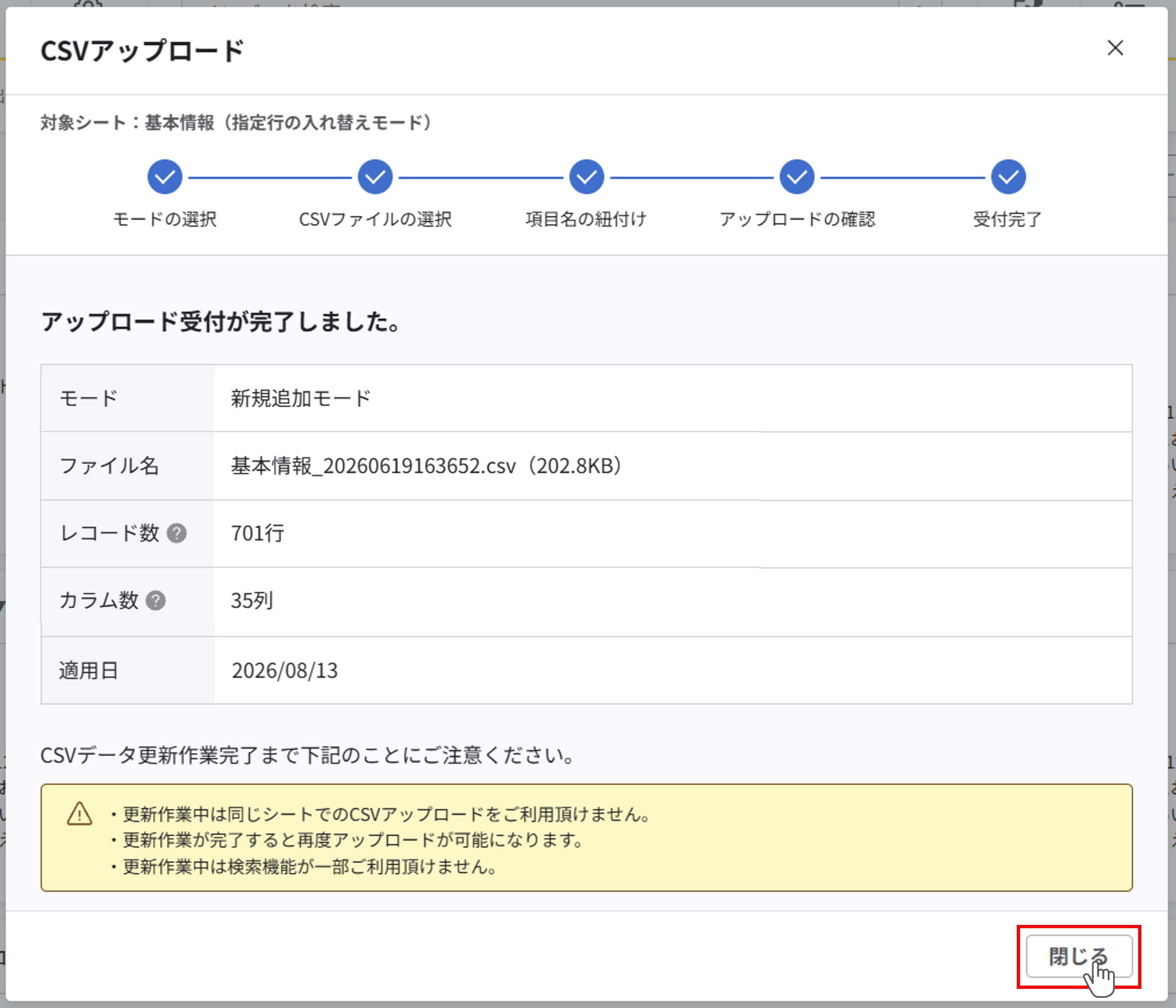Click the 閉じる button
This screenshot has height=1008, width=1176.
tap(1079, 956)
